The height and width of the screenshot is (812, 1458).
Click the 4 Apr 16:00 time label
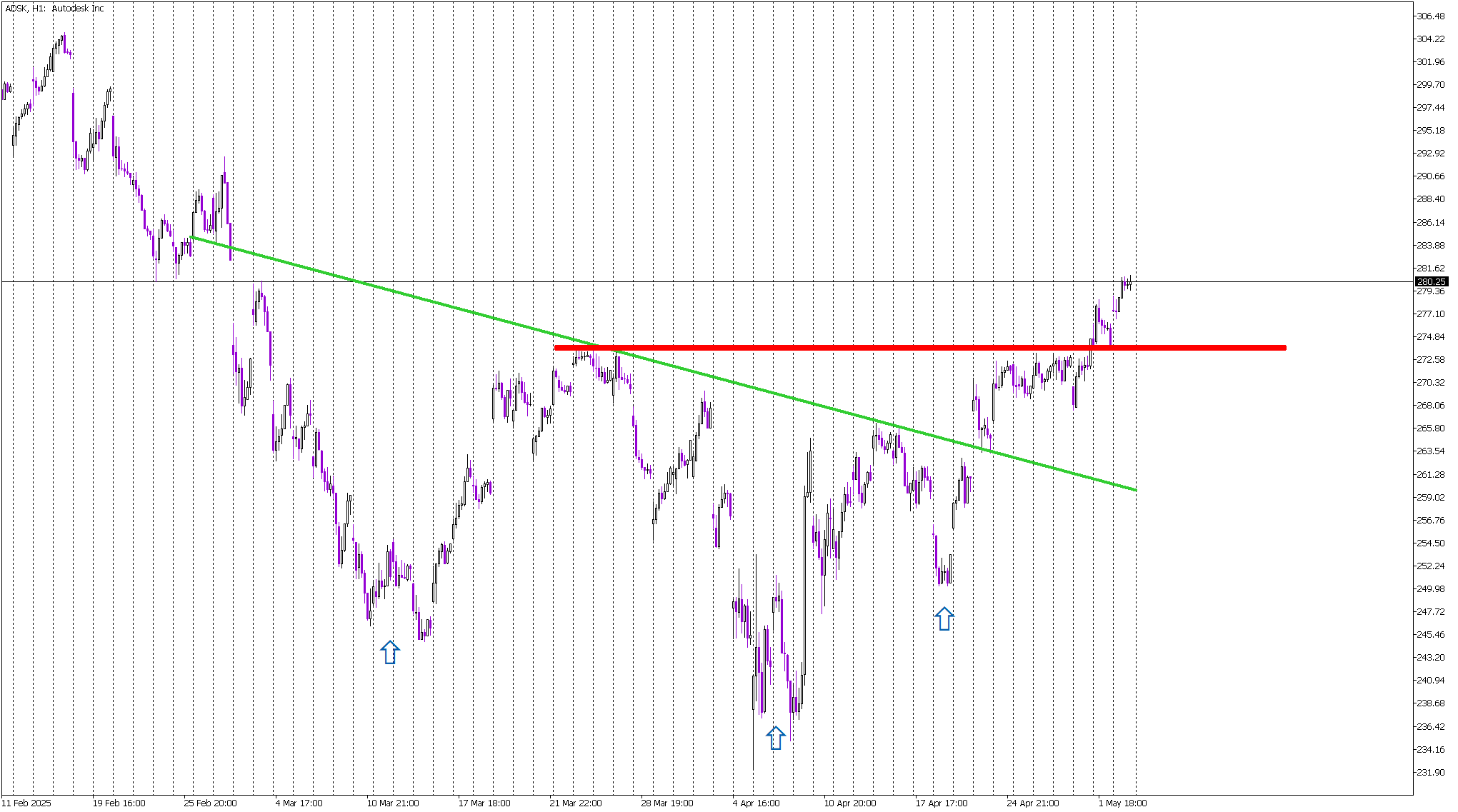(x=757, y=803)
